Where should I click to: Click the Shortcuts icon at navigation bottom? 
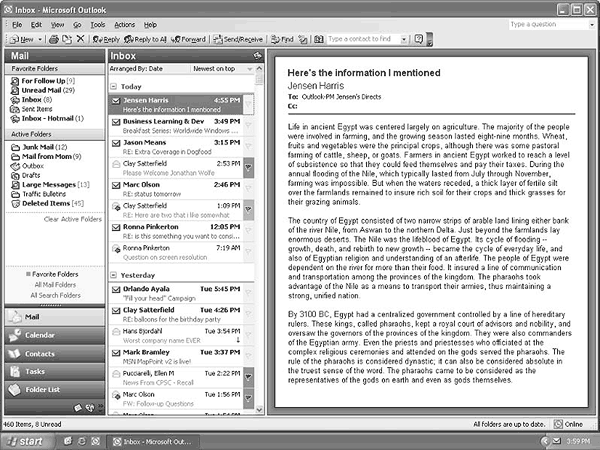point(90,408)
